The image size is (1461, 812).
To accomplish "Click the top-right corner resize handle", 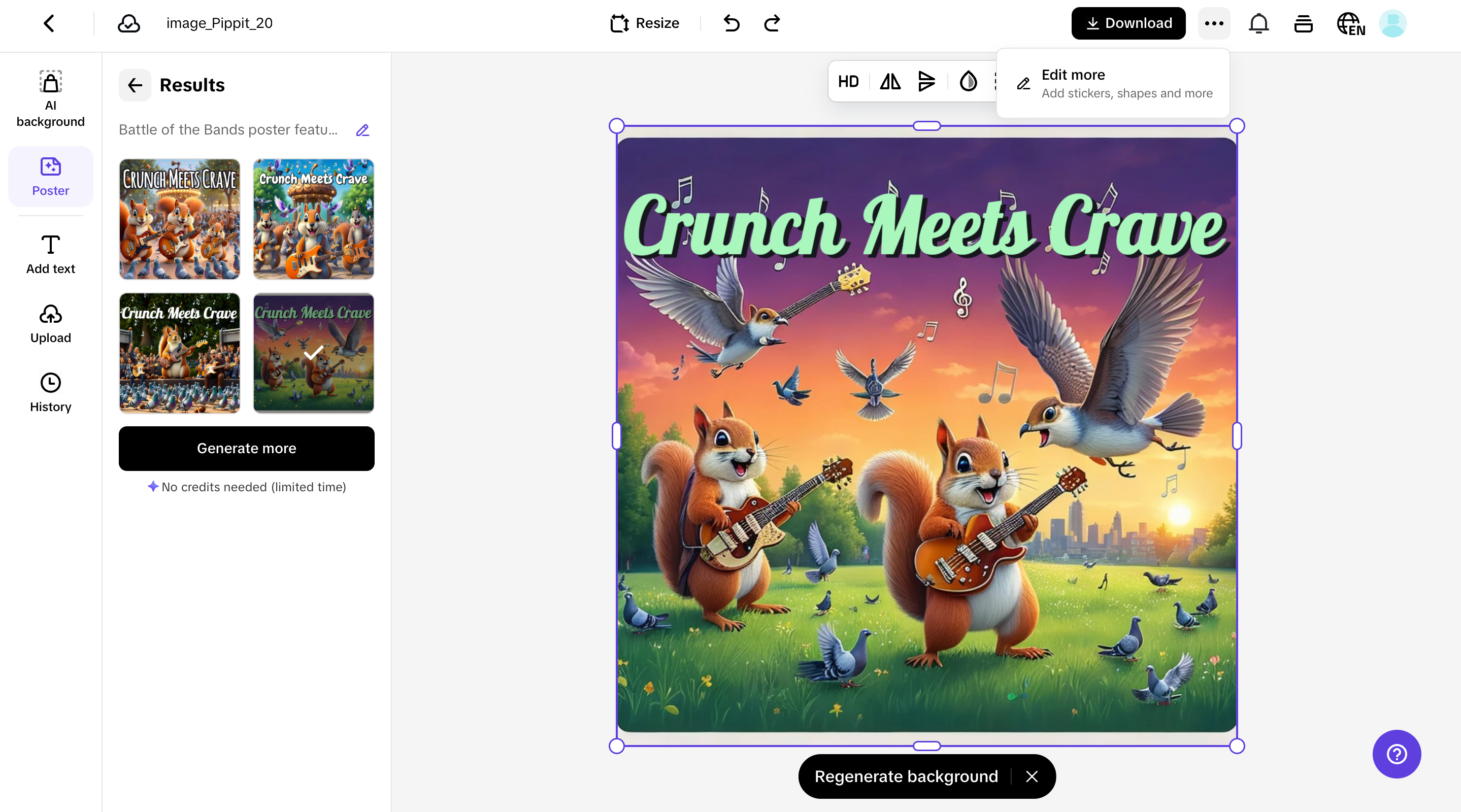I will click(1237, 126).
